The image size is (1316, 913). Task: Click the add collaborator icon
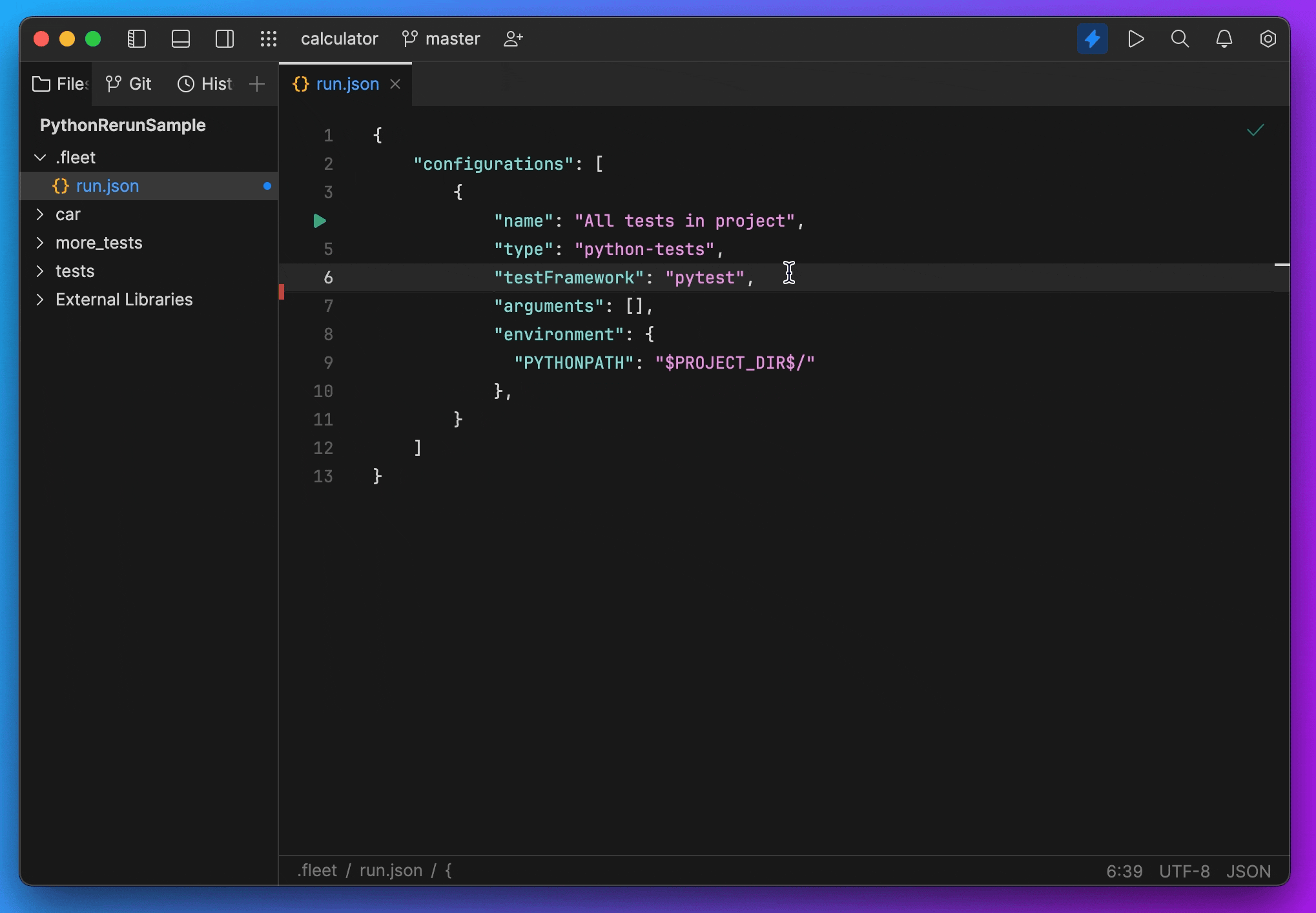(x=513, y=39)
